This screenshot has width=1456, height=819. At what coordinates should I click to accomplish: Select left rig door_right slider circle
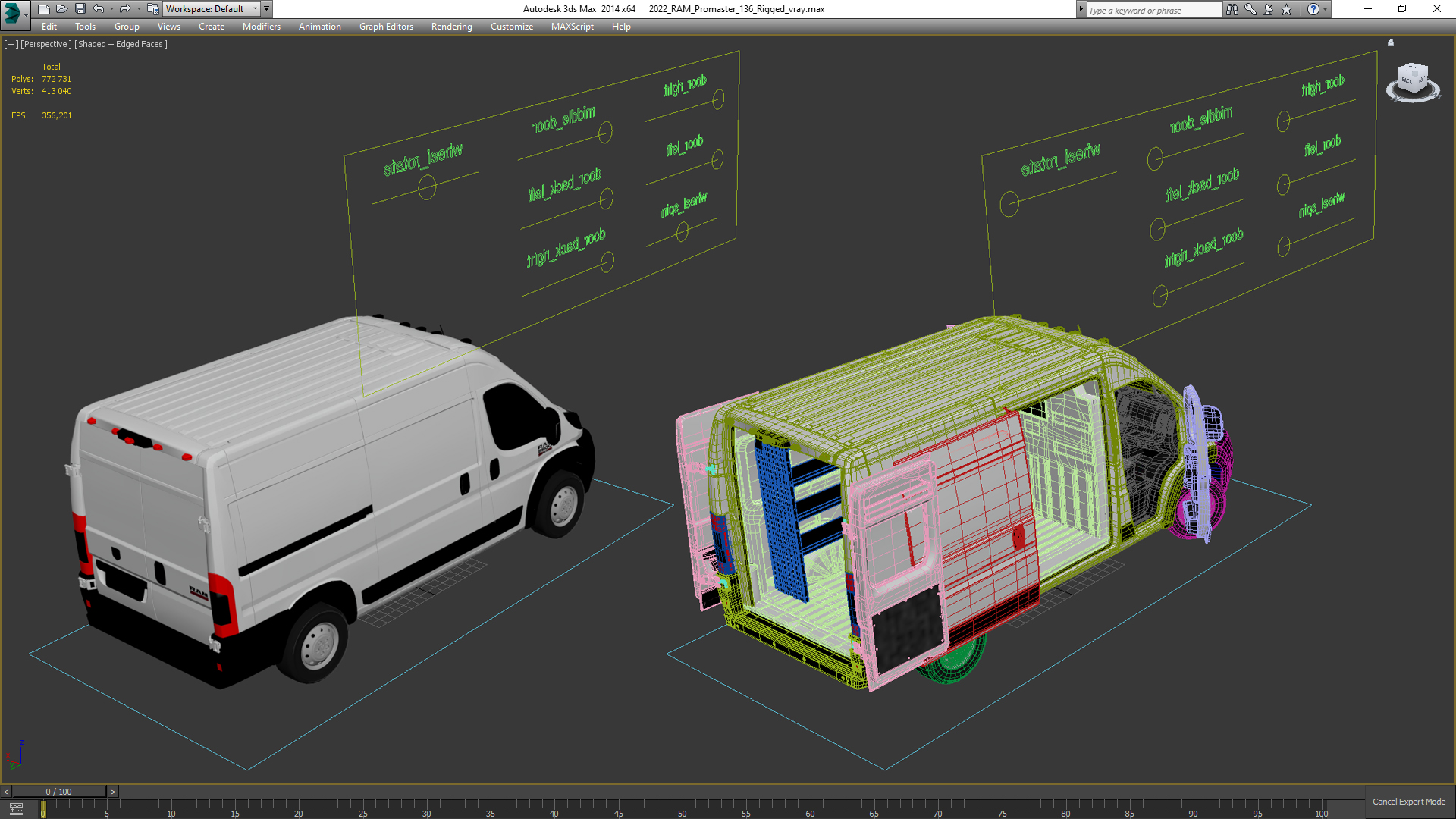click(718, 99)
